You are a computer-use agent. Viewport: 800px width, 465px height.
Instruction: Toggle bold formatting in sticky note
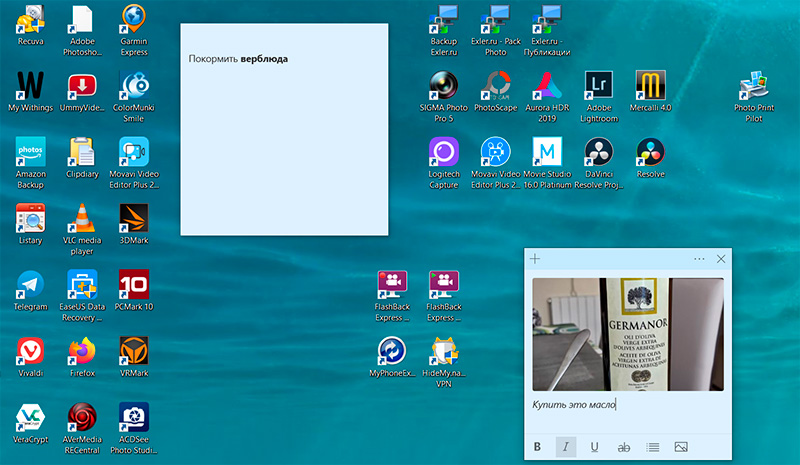(x=537, y=447)
